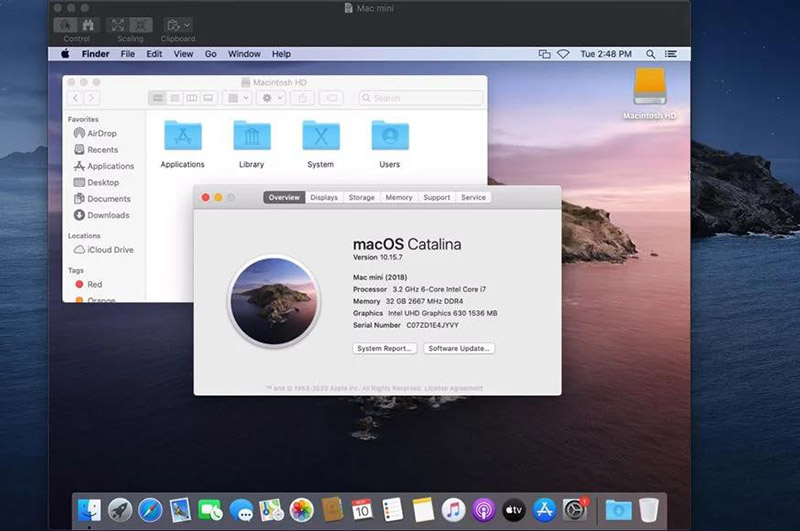This screenshot has width=800, height=531.
Task: Switch Finder to list view
Action: (x=174, y=98)
